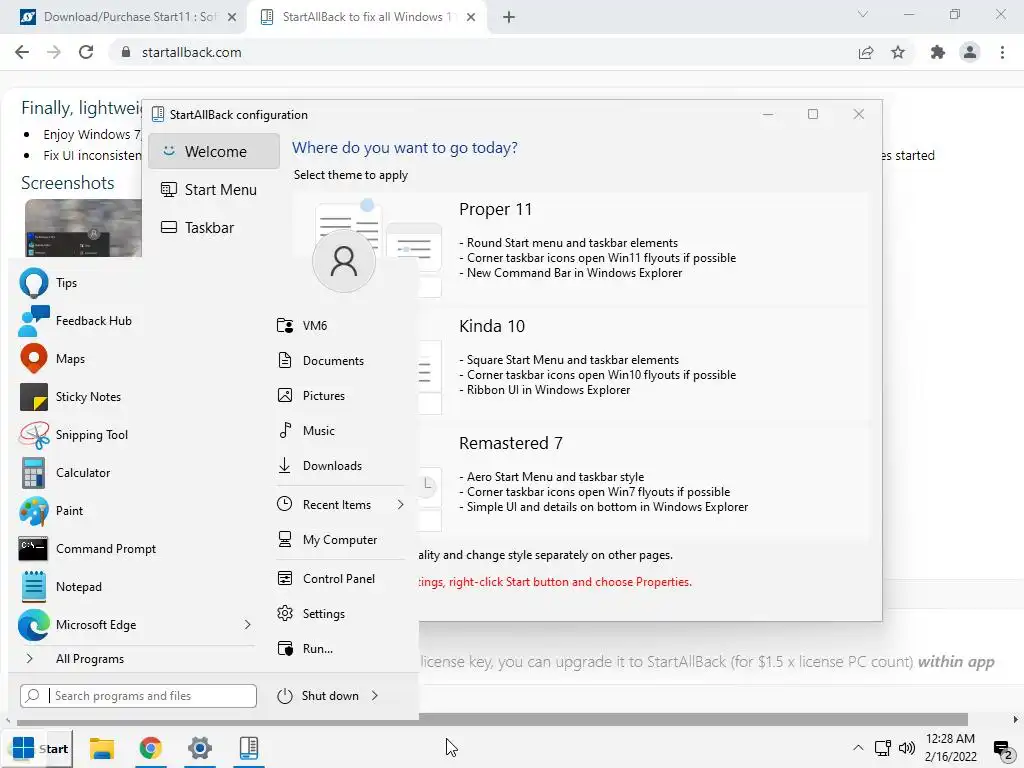1024x768 pixels.
Task: Open notification center icon
Action: [x=1002, y=749]
